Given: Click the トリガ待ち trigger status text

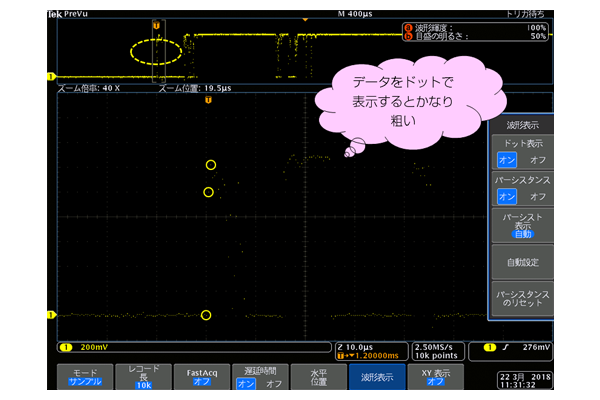Looking at the screenshot, I should 525,14.
